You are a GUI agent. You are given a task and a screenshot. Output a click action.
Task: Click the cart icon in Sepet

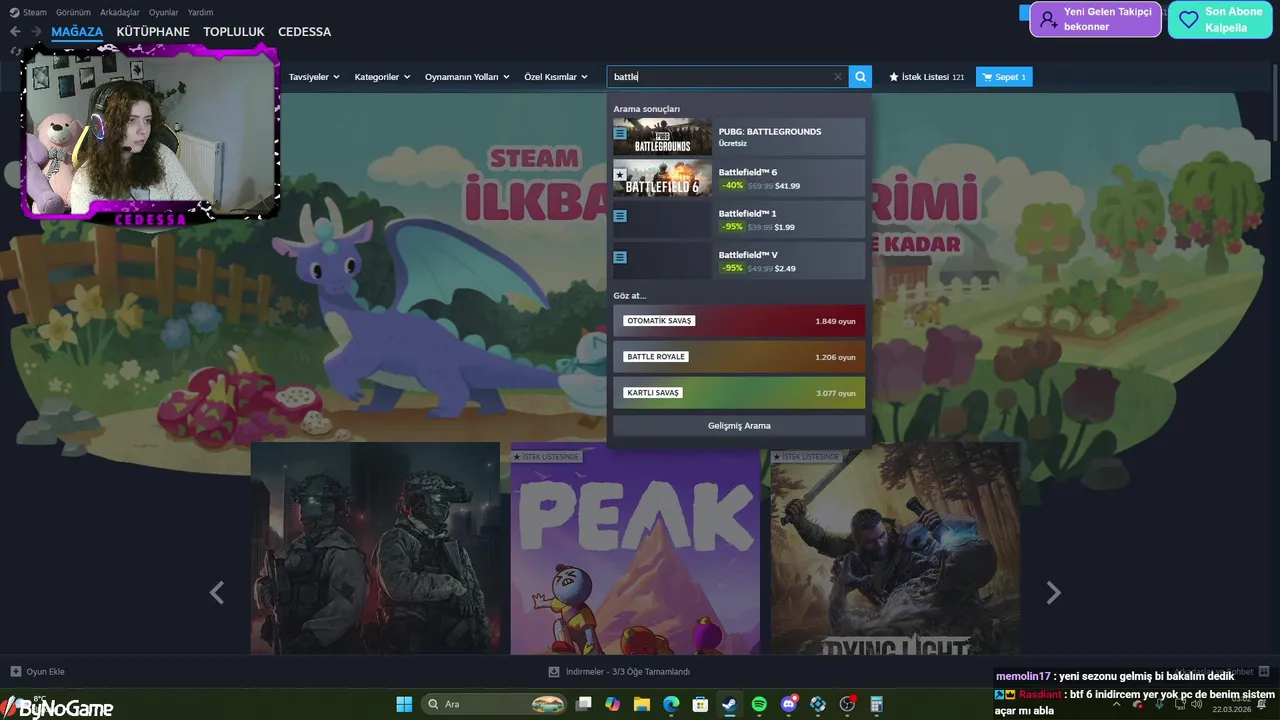[x=987, y=77]
